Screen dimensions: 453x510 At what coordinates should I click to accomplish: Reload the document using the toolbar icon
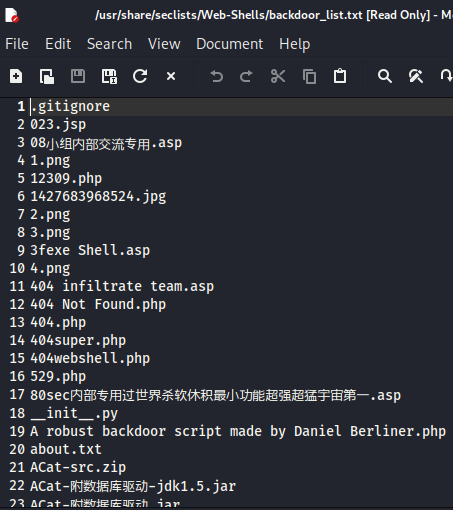140,76
